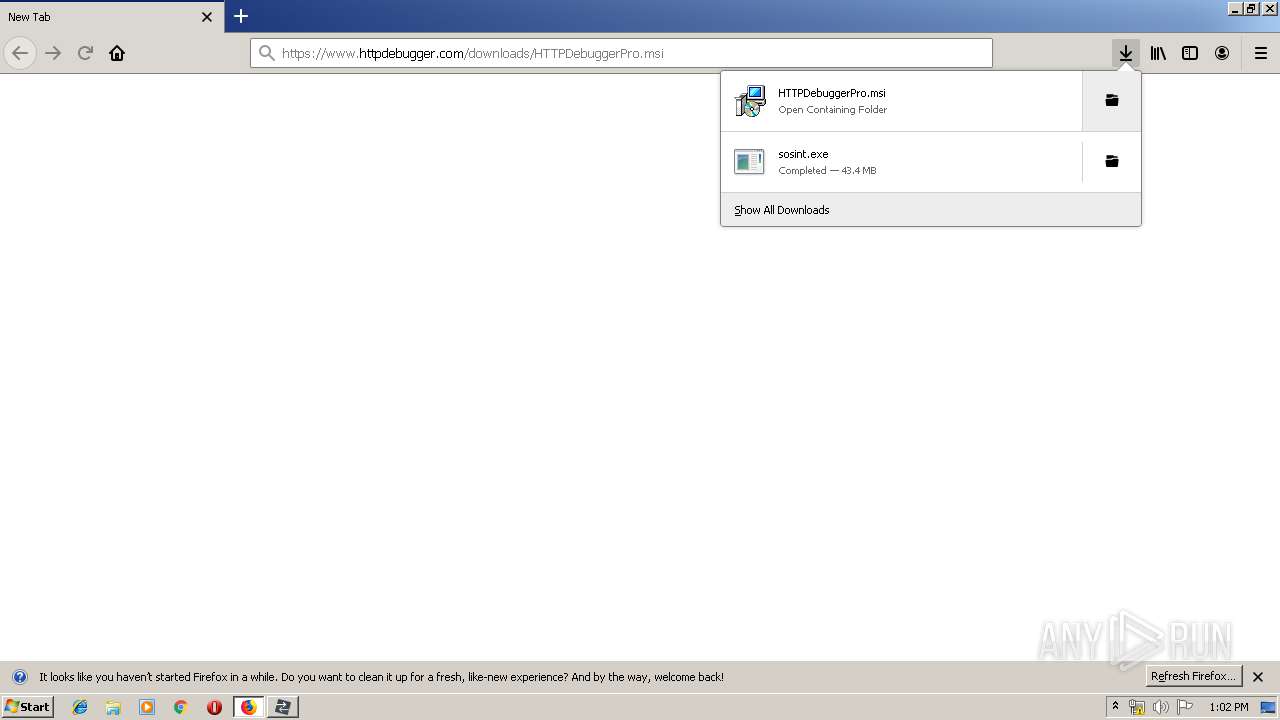This screenshot has height=720, width=1280.
Task: Launch Opera from taskbar
Action: [x=214, y=707]
